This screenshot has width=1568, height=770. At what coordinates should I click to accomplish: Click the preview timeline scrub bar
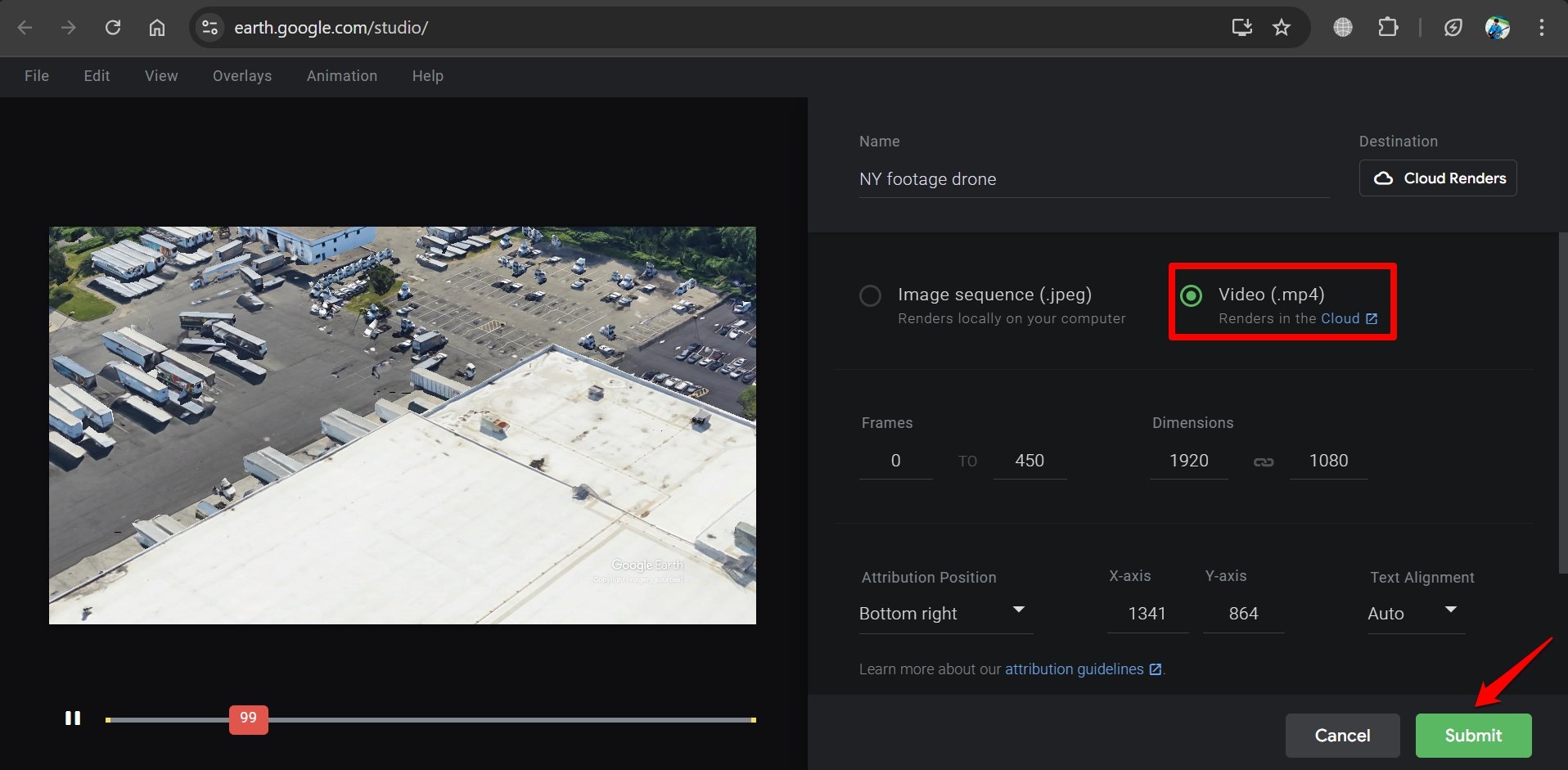pyautogui.click(x=430, y=720)
